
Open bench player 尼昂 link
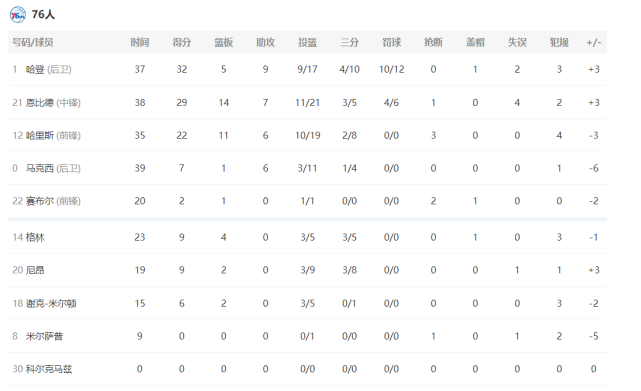click(35, 270)
